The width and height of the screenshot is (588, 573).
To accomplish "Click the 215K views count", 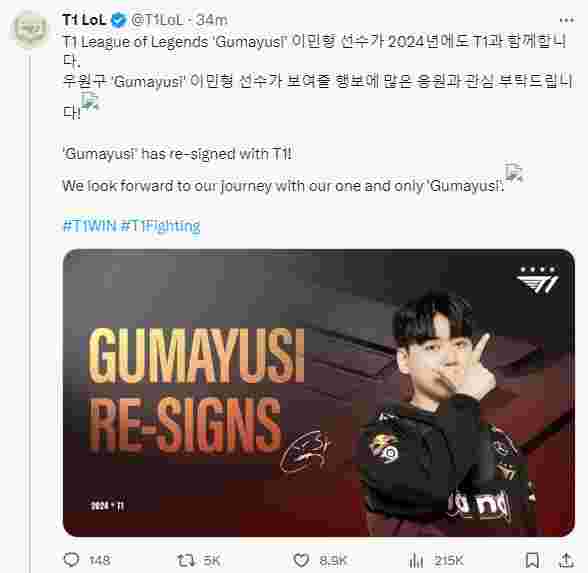I will (449, 560).
